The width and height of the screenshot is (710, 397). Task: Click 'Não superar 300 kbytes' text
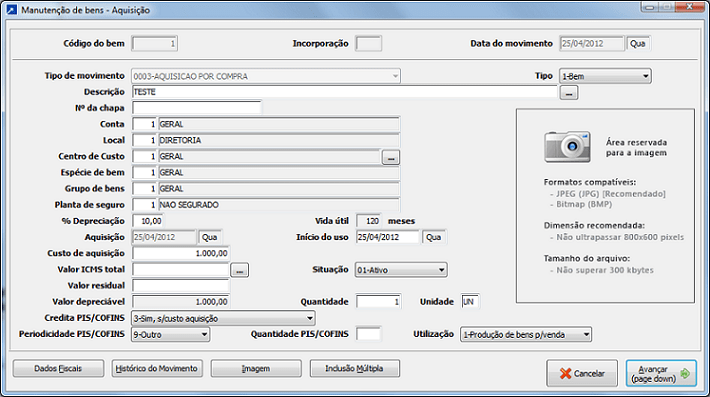(x=605, y=270)
